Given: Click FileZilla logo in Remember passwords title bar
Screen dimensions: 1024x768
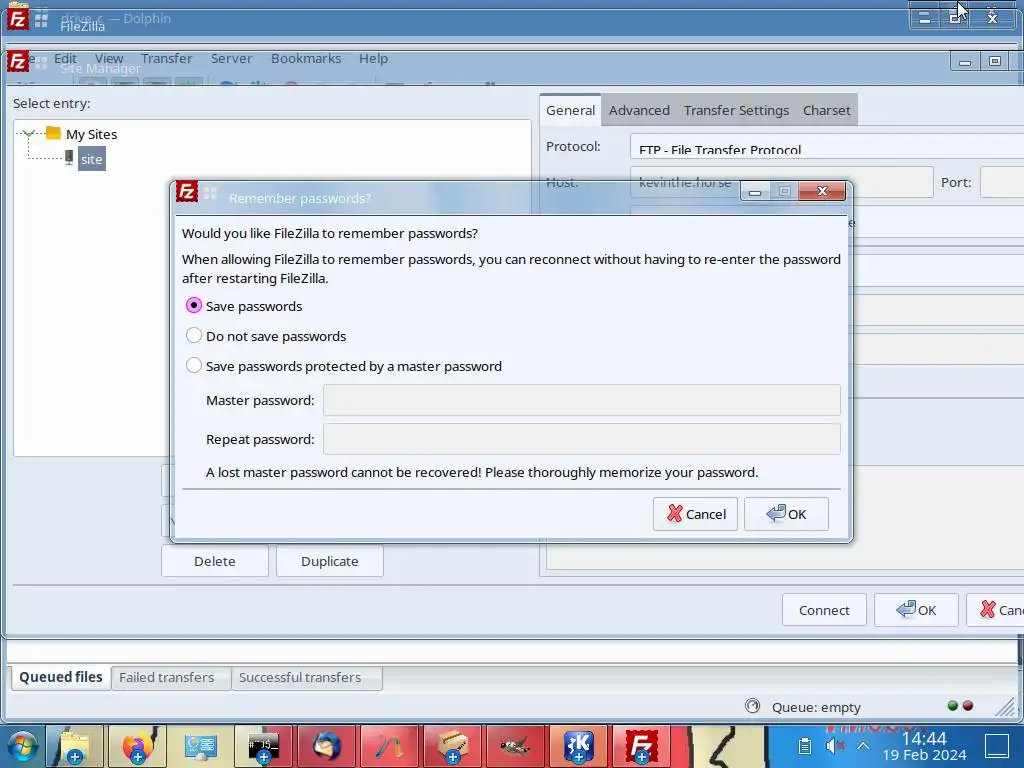Looking at the screenshot, I should pyautogui.click(x=187, y=192).
